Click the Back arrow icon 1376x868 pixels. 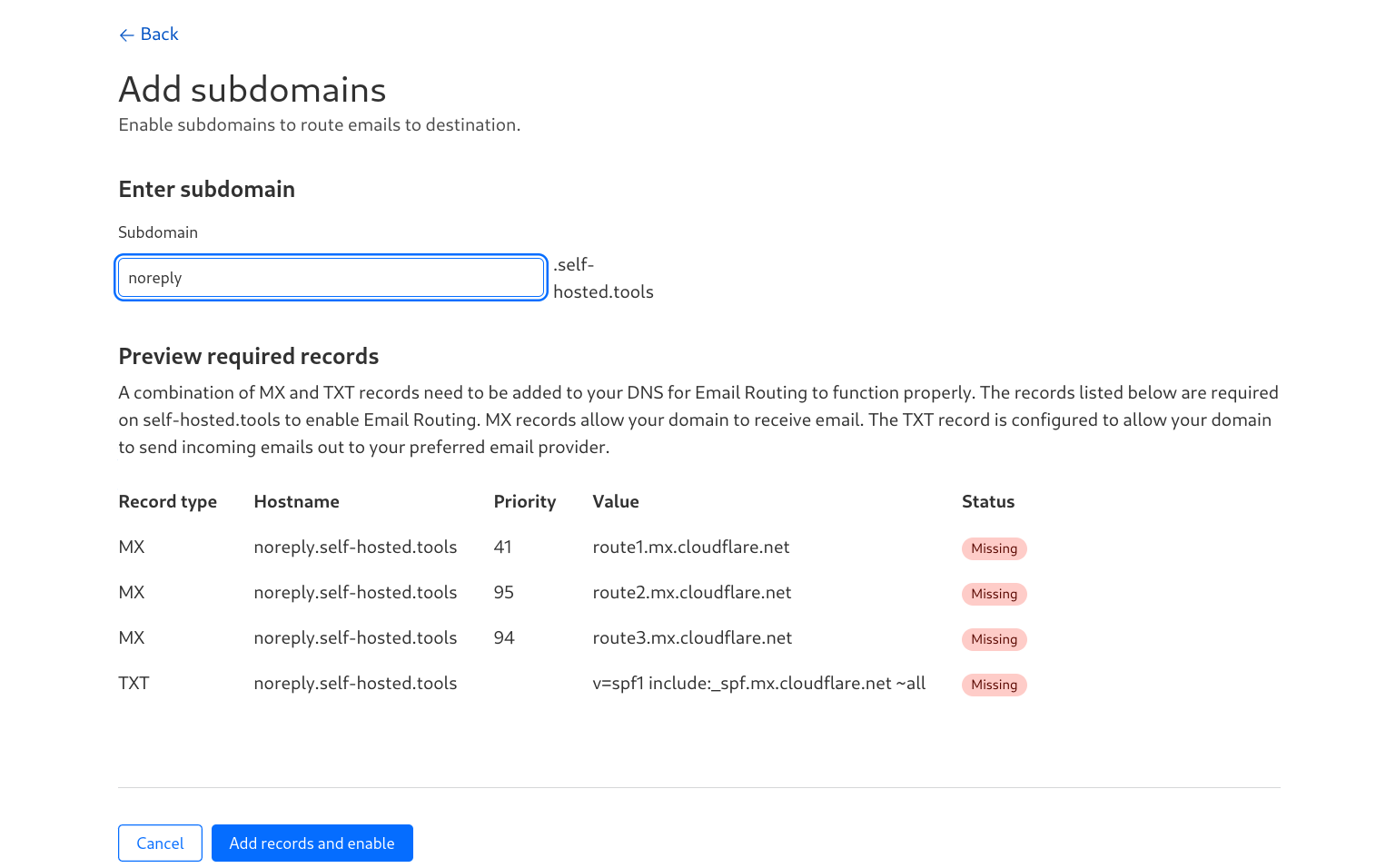[126, 35]
